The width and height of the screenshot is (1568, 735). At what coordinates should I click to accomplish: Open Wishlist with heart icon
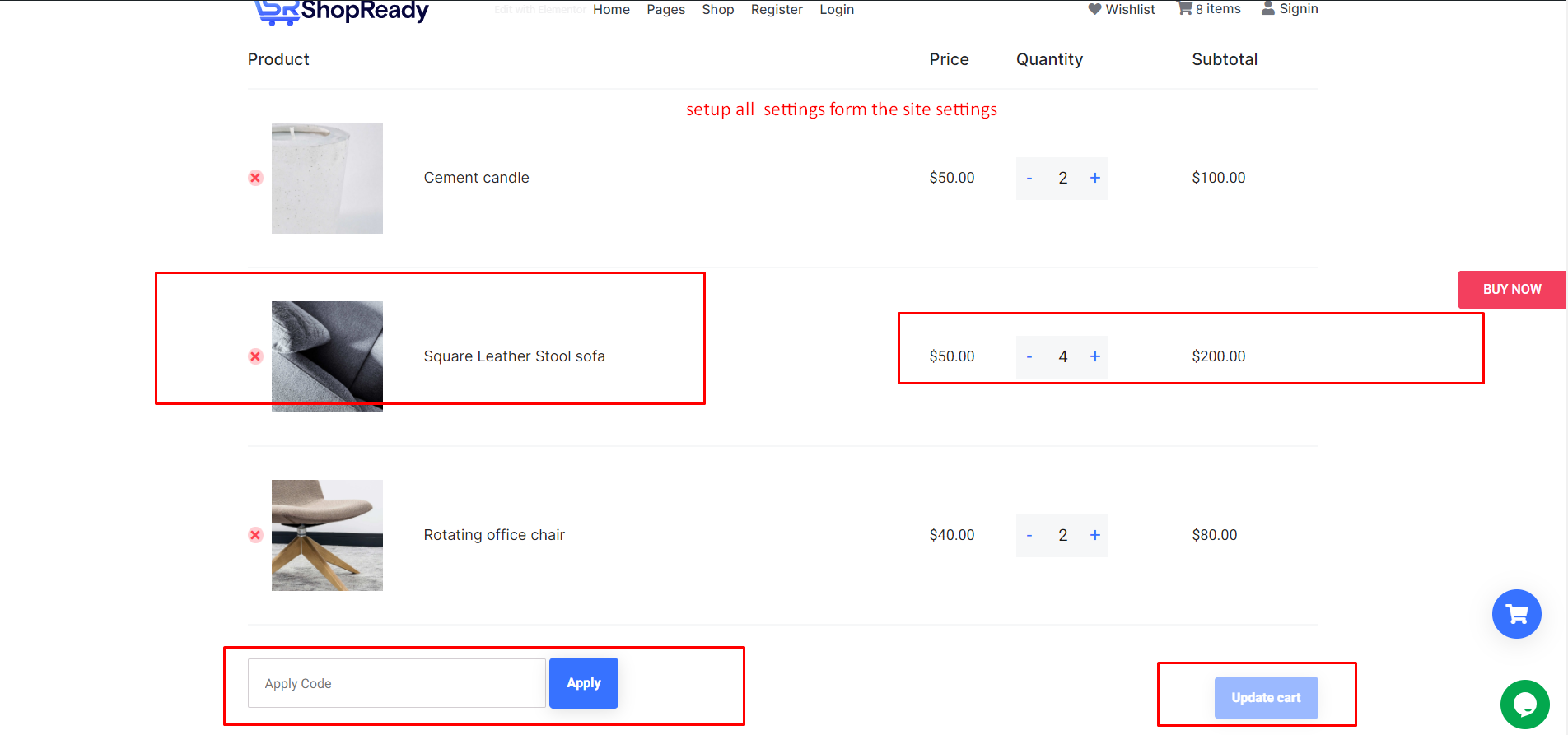[1122, 9]
